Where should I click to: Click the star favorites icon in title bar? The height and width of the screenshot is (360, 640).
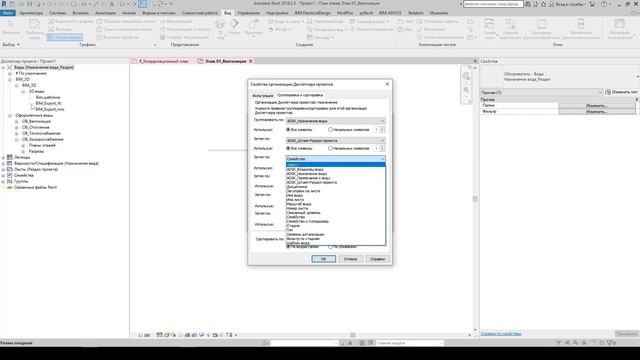[x=543, y=4]
